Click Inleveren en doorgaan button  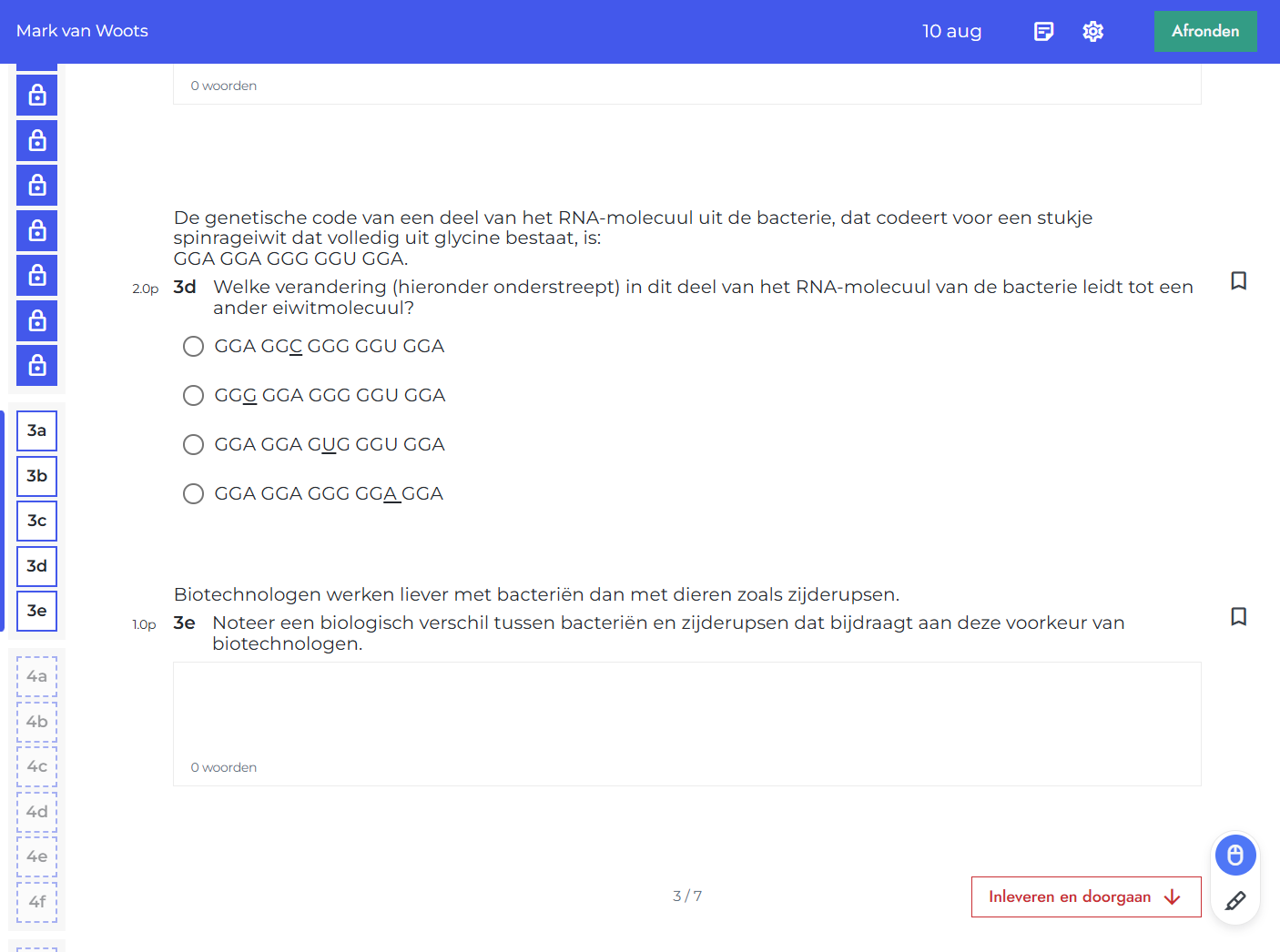[x=1086, y=896]
